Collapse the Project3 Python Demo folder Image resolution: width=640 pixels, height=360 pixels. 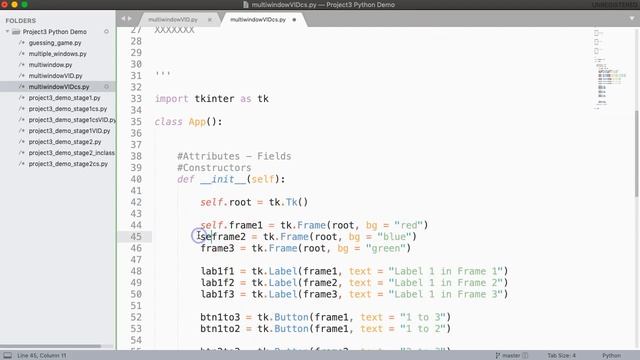pyautogui.click(x=7, y=31)
